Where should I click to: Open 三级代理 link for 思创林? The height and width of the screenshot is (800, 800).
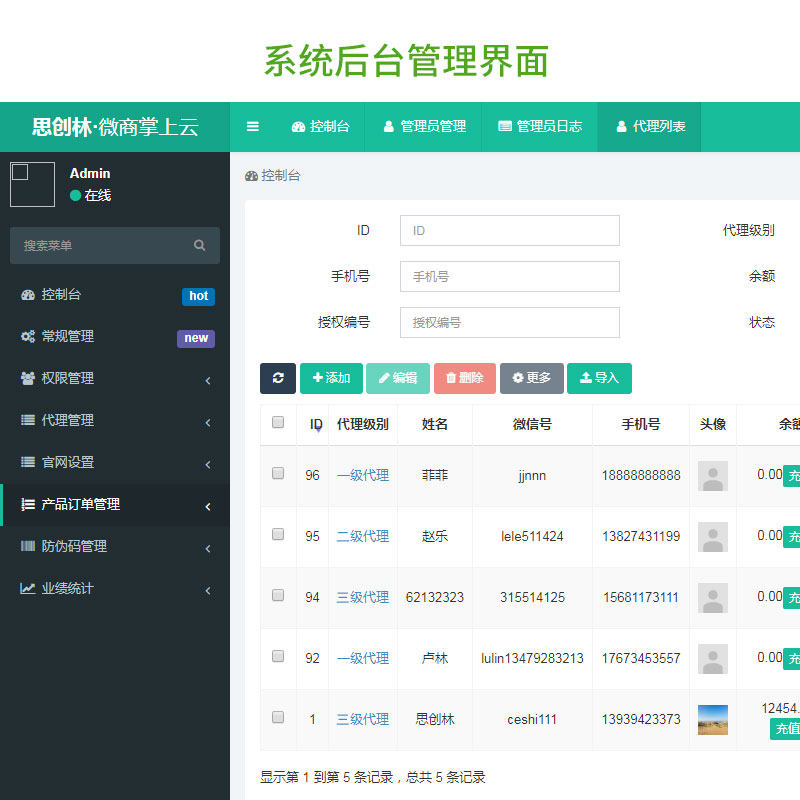pyautogui.click(x=363, y=719)
